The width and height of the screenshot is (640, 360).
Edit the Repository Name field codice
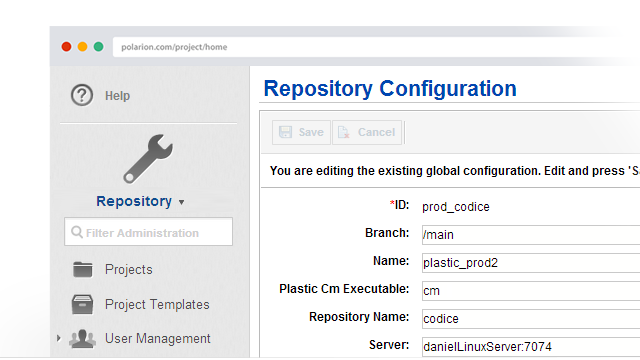tap(531, 319)
